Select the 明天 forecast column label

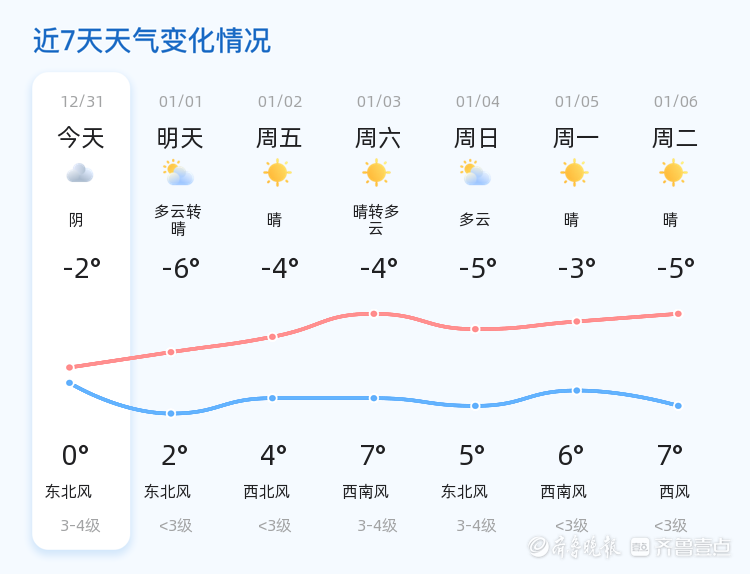click(180, 138)
